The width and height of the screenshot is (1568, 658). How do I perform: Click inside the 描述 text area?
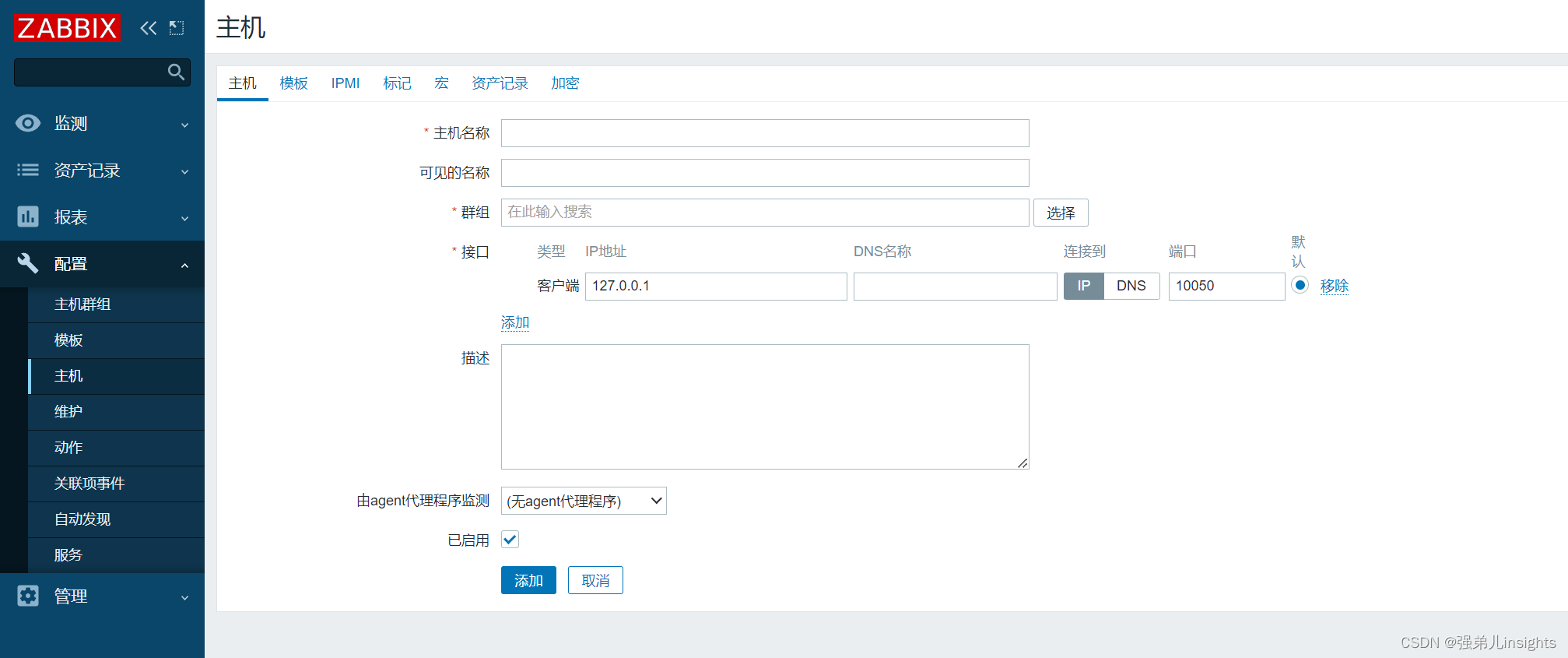(765, 406)
